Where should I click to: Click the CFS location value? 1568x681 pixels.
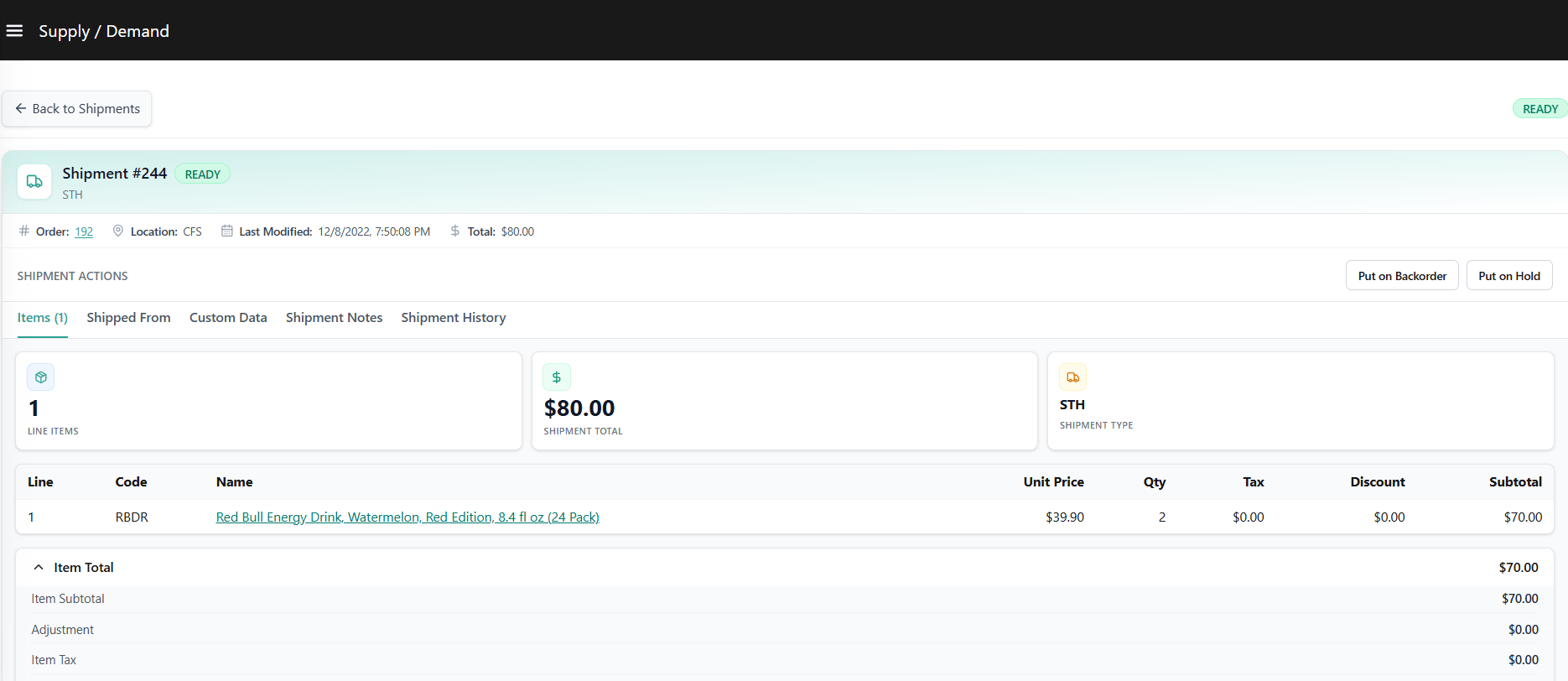pos(192,231)
